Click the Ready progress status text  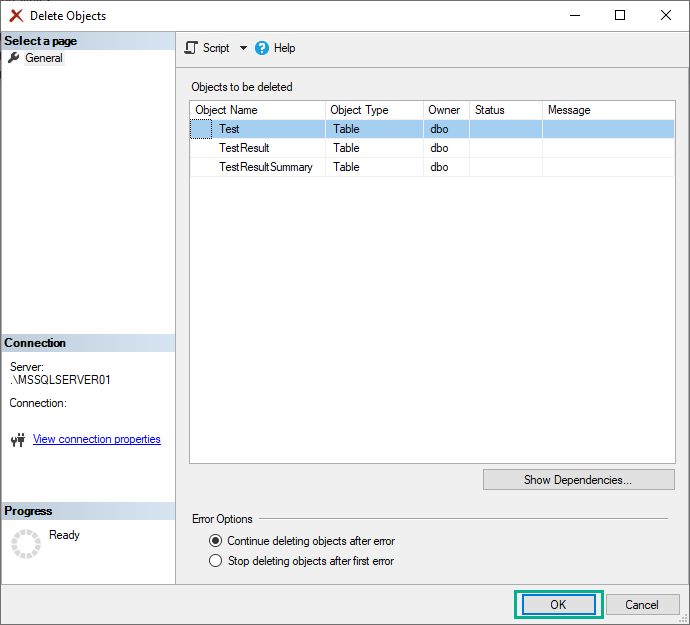pos(64,535)
